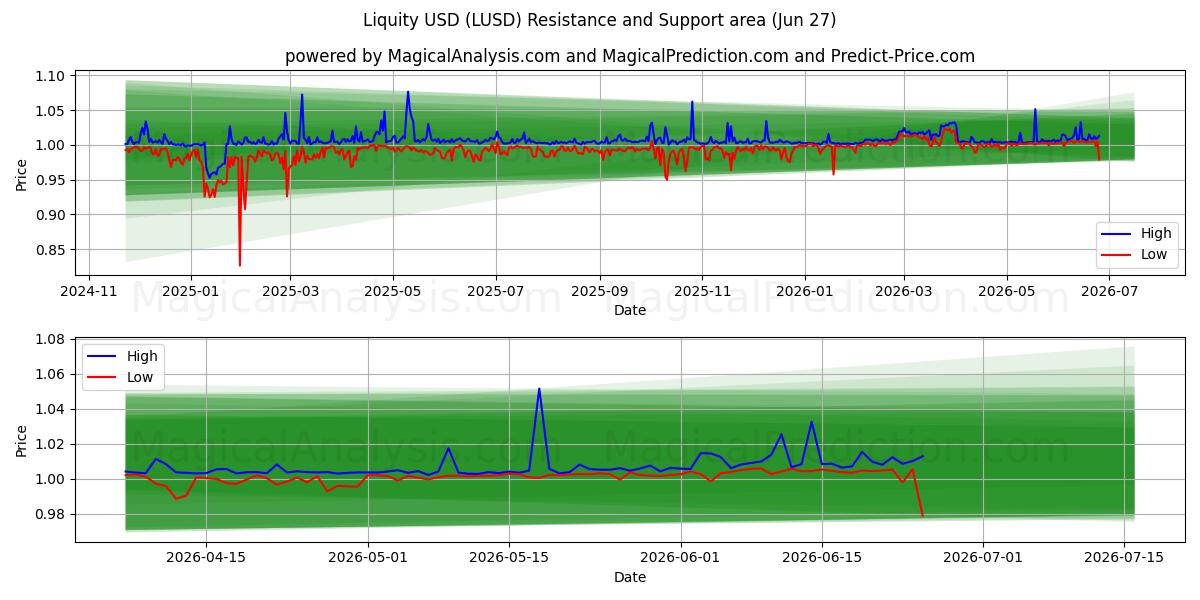Image resolution: width=1200 pixels, height=600 pixels.
Task: Click the '2026-06-01' tick label on bottom chart
Action: pyautogui.click(x=681, y=557)
